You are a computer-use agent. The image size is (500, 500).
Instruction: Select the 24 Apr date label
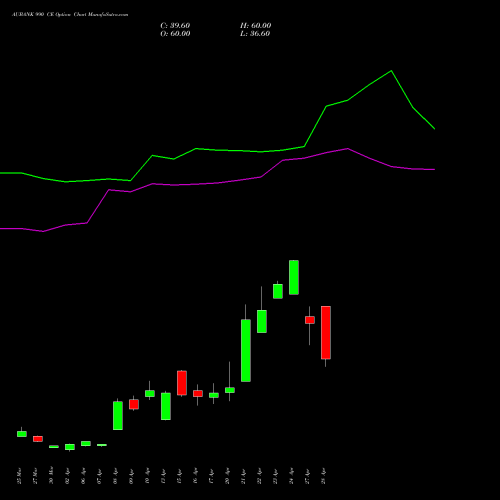click(291, 476)
